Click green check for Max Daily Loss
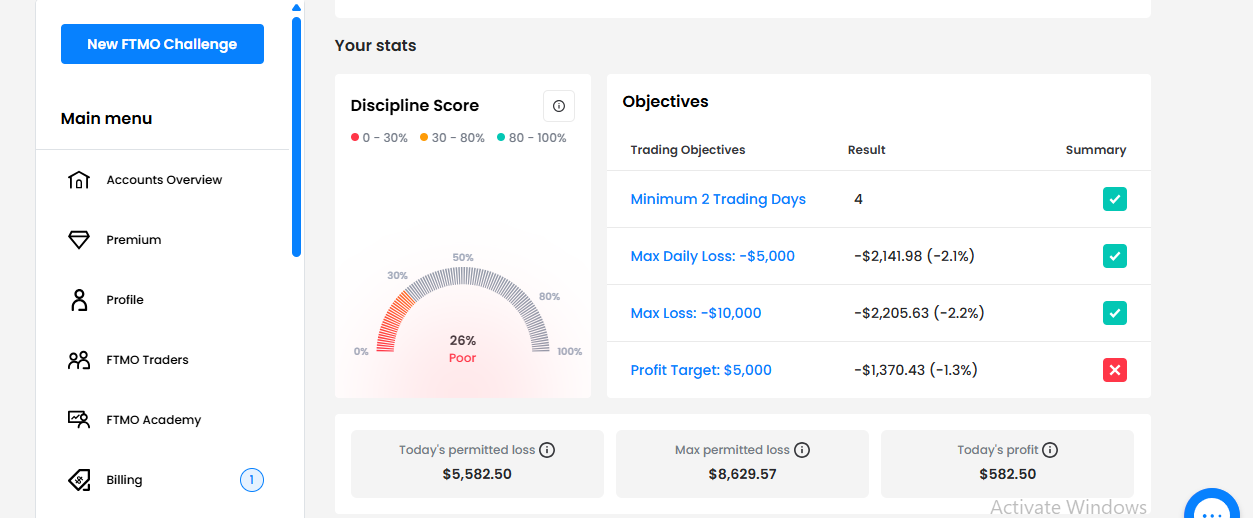The width and height of the screenshot is (1253, 518). tap(1115, 256)
